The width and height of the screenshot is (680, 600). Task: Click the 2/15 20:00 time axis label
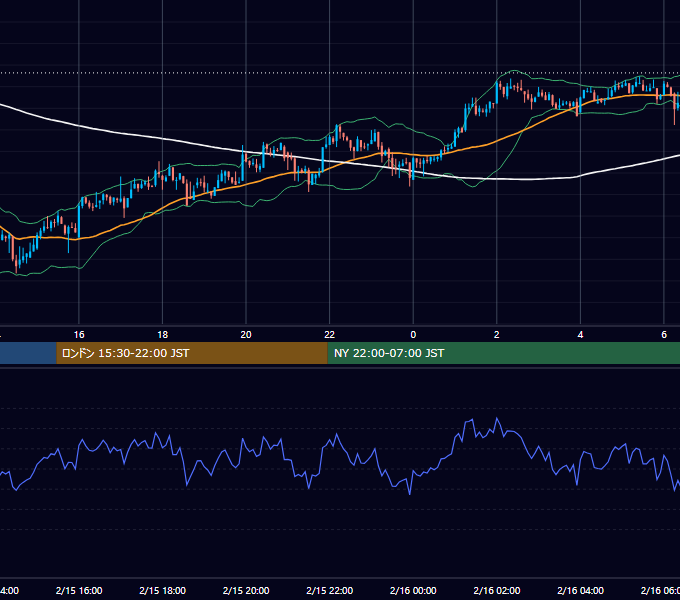click(246, 590)
